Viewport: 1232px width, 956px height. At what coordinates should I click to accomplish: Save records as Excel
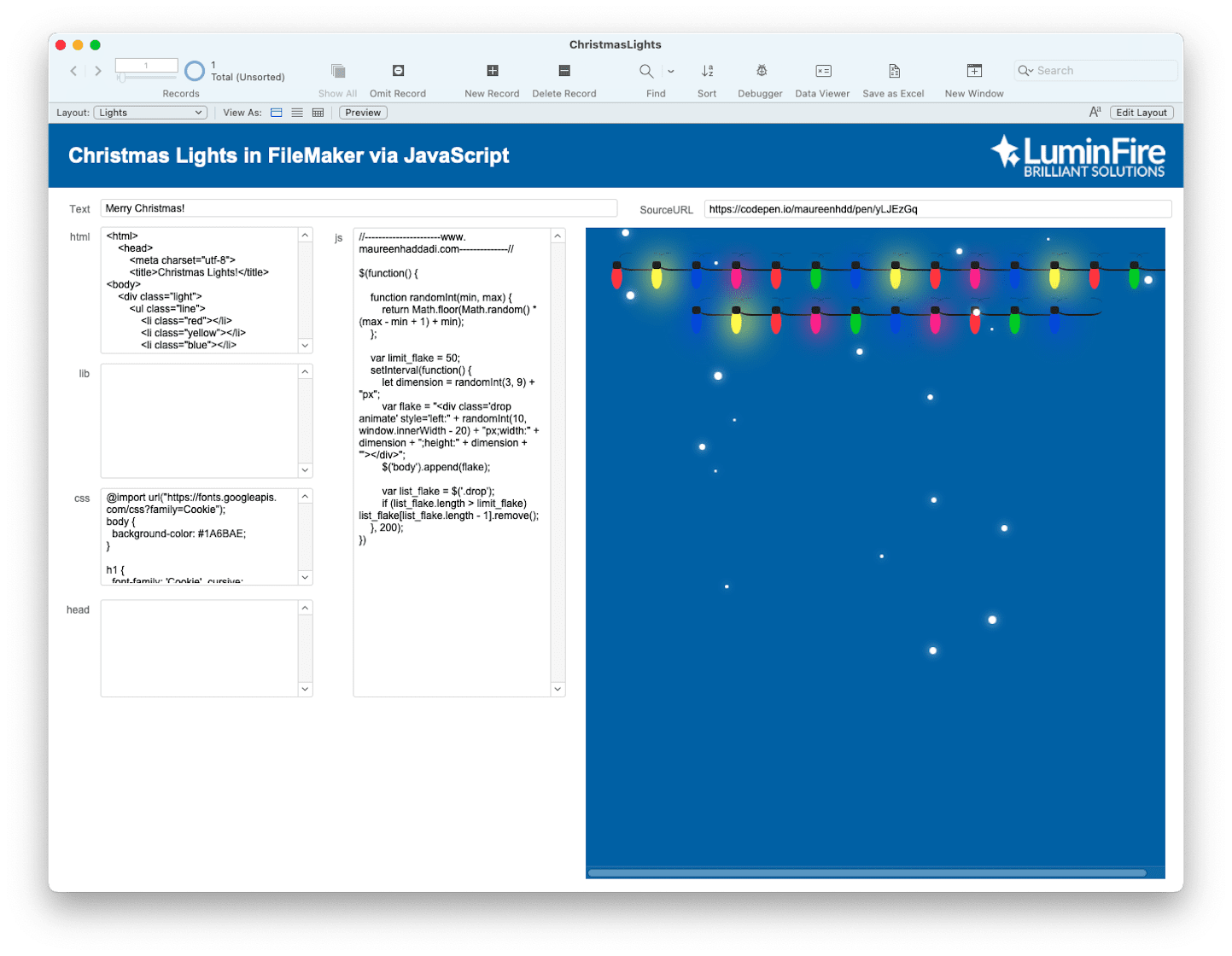(893, 72)
